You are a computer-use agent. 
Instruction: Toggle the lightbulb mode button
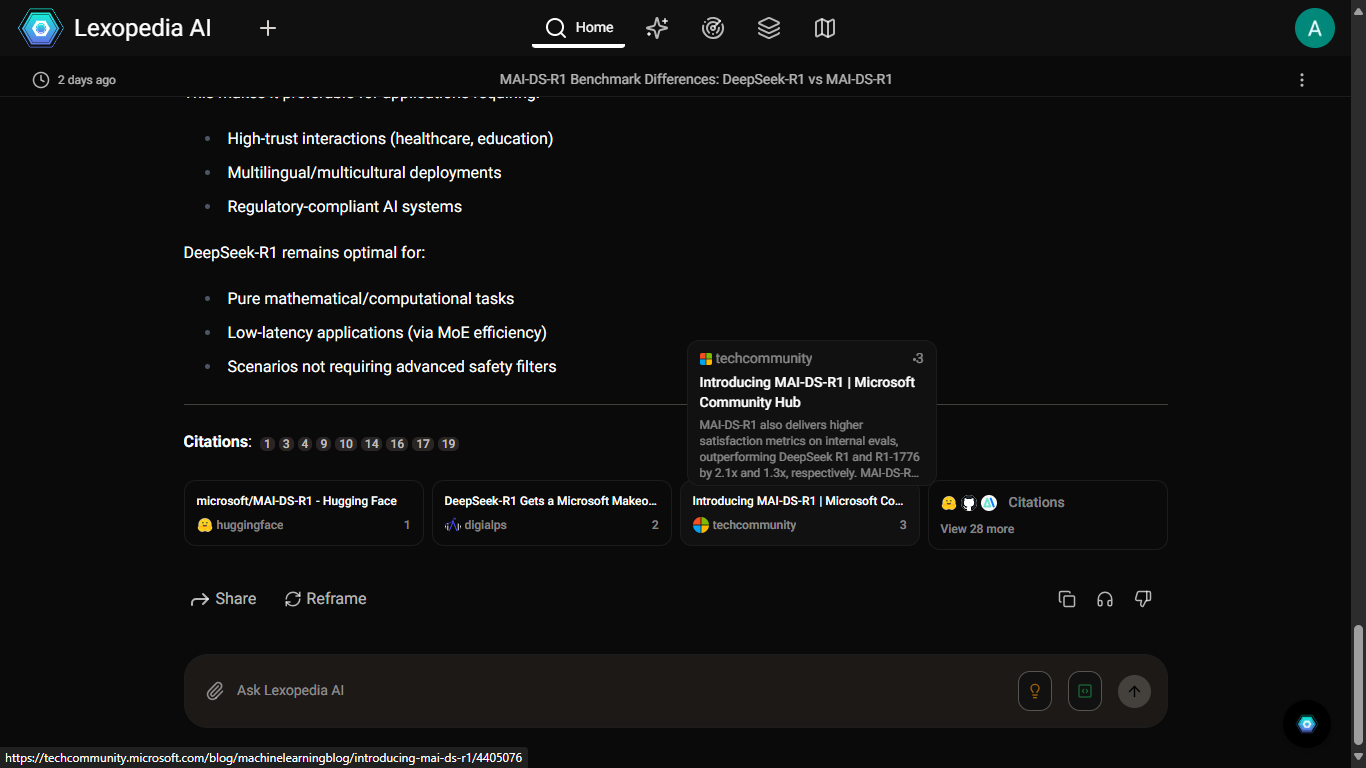pyautogui.click(x=1035, y=691)
